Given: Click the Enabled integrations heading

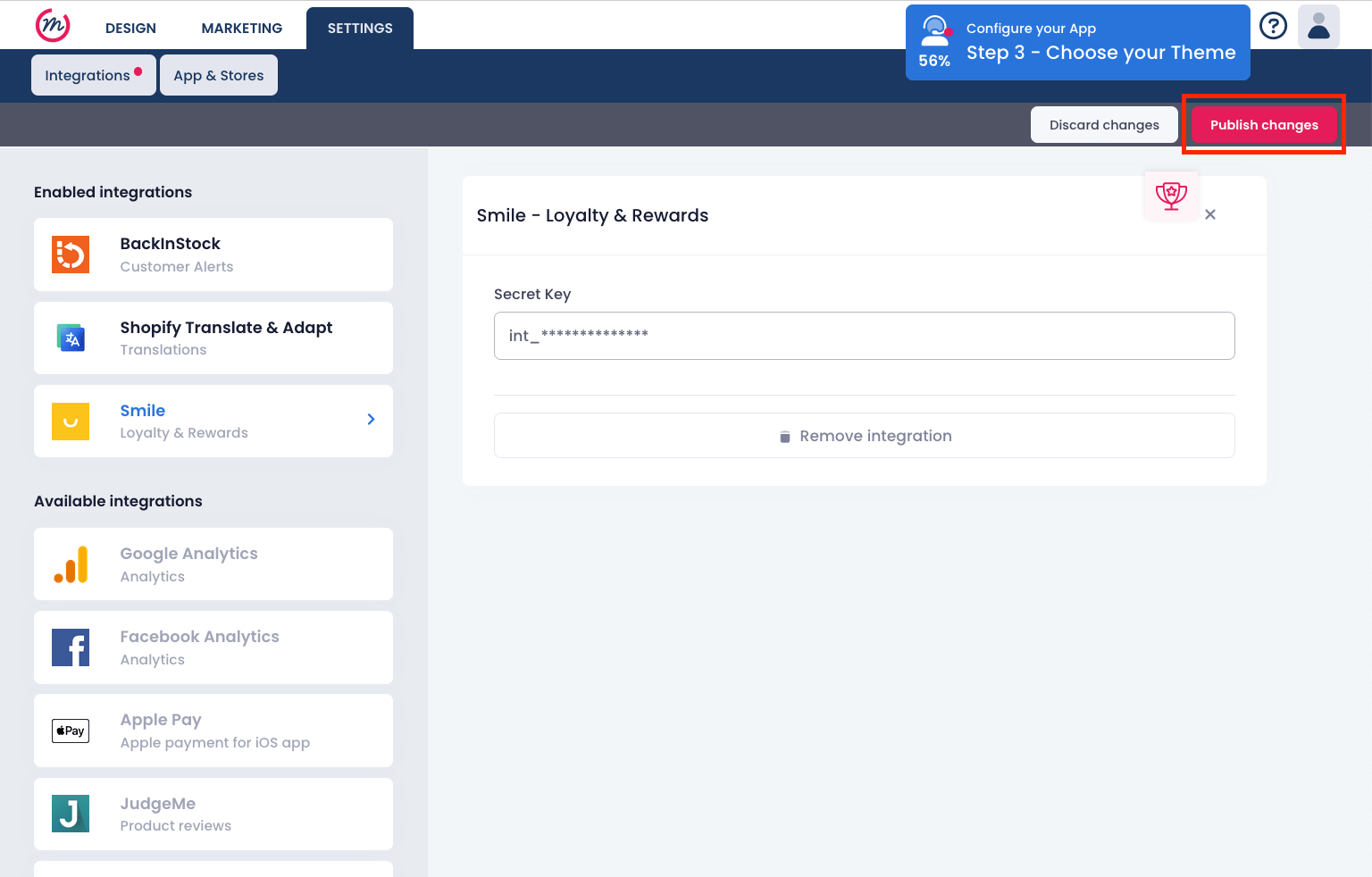Looking at the screenshot, I should click(x=113, y=192).
